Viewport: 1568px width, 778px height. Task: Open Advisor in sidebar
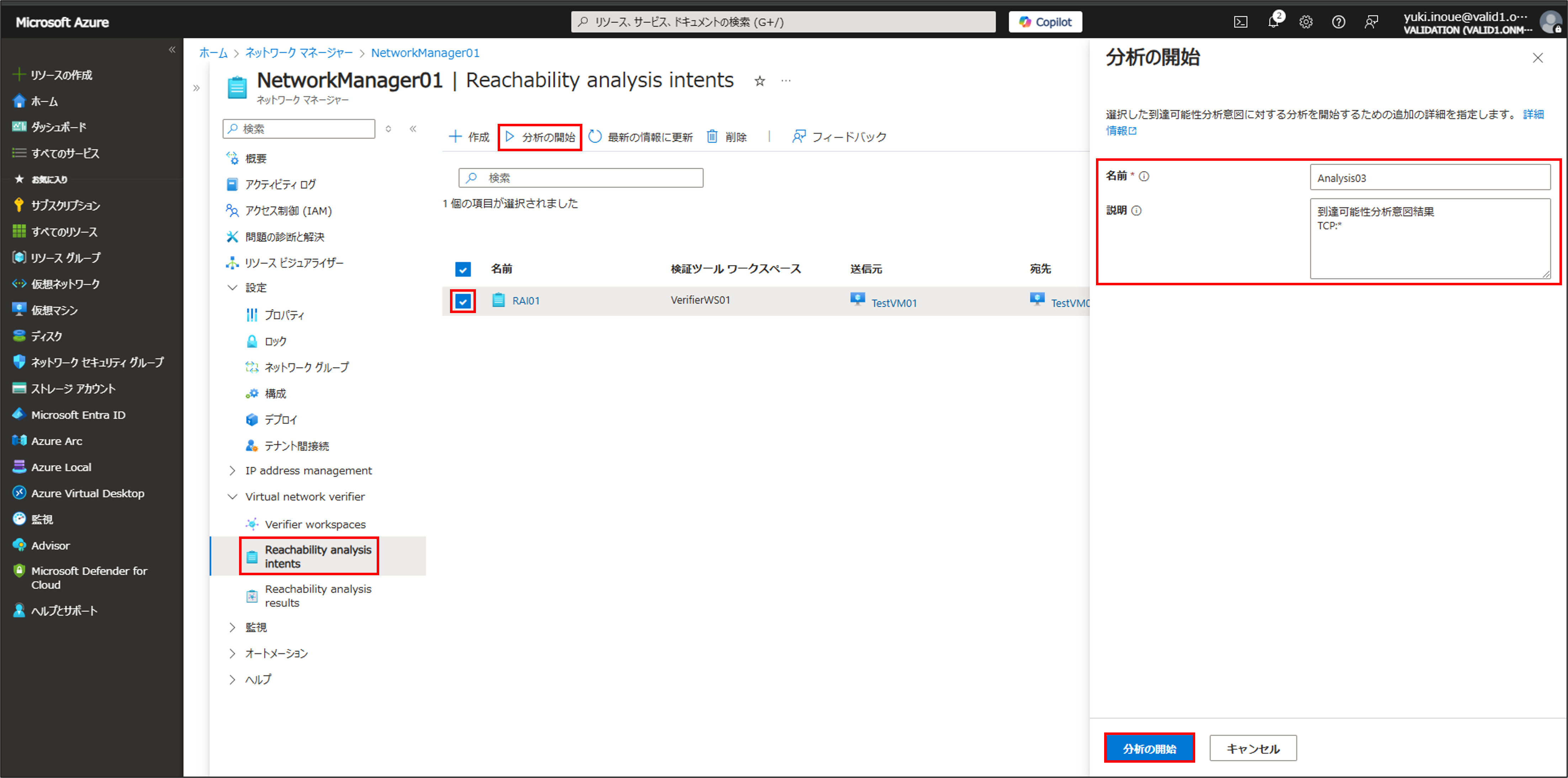coord(41,545)
